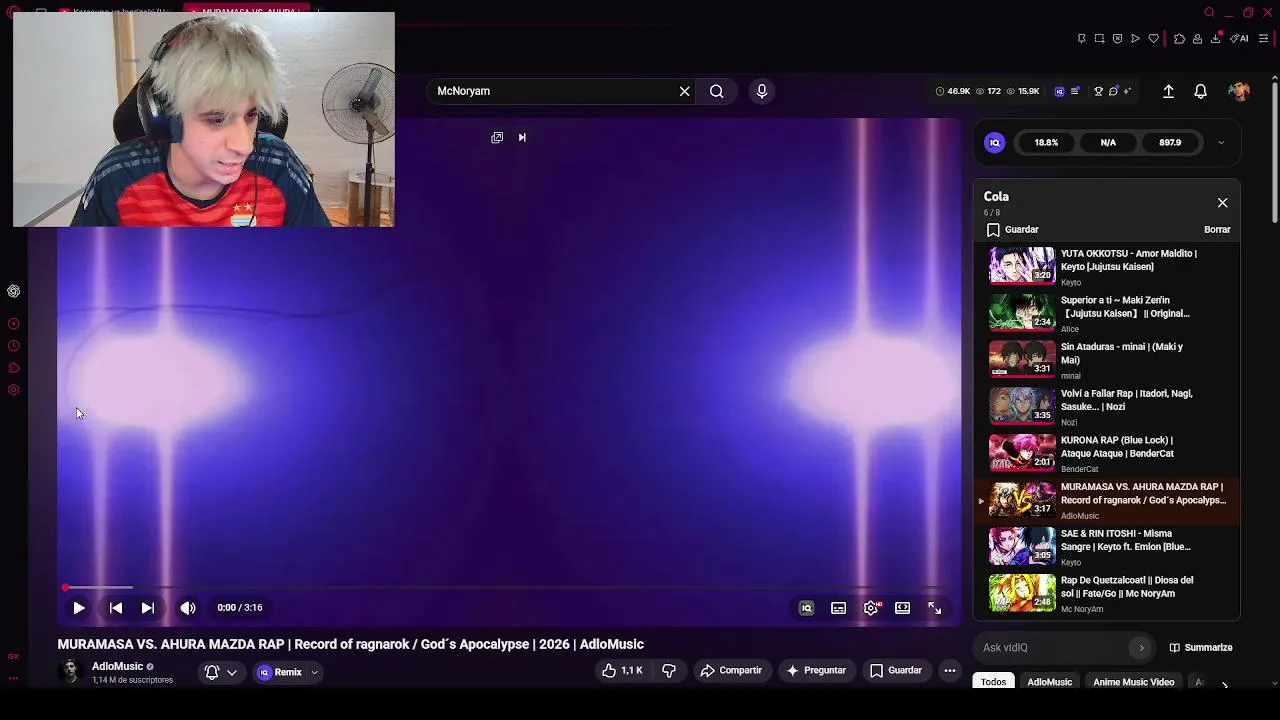
Task: Click the Preguntar button
Action: tap(816, 671)
